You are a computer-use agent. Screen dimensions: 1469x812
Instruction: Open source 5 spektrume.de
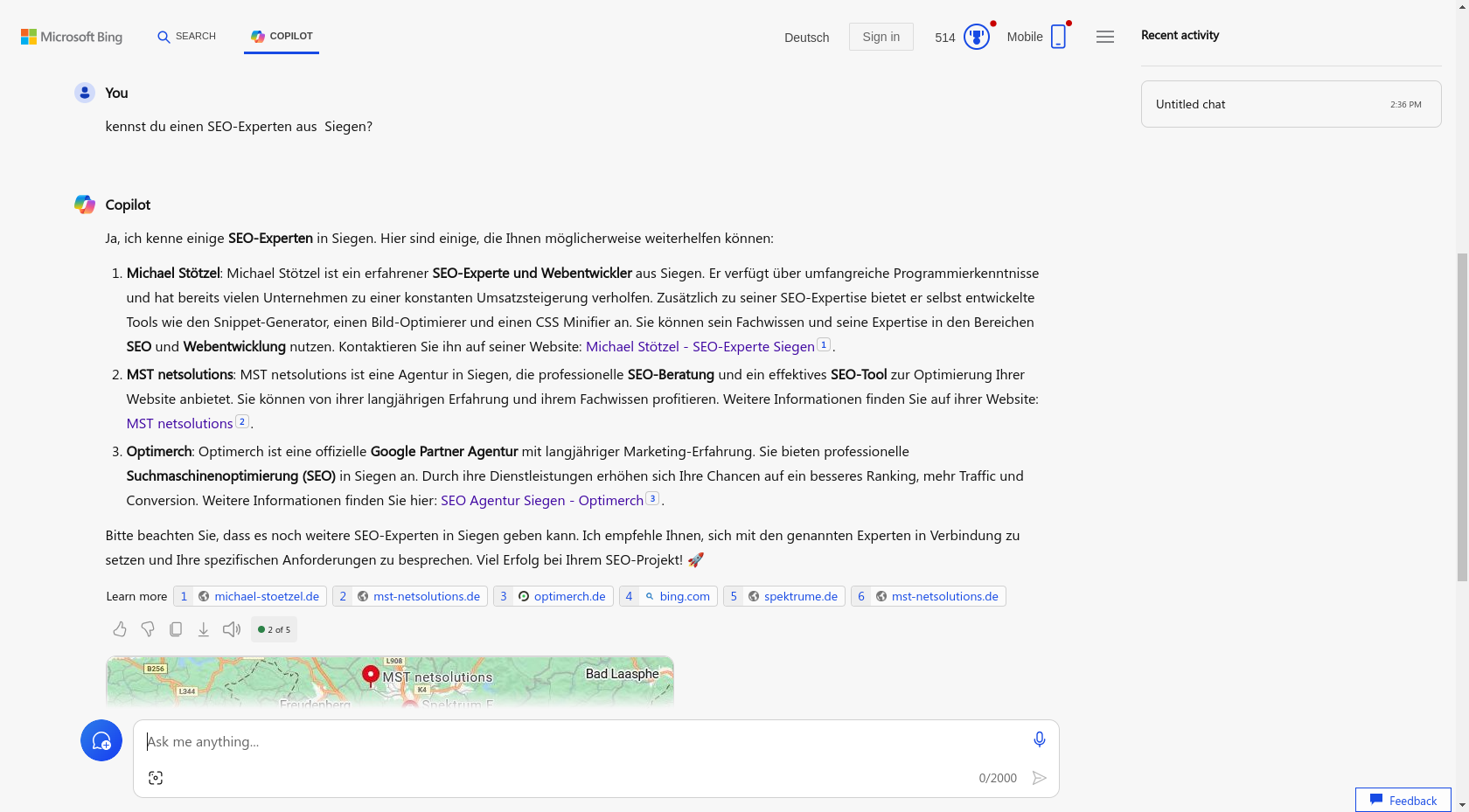point(784,596)
